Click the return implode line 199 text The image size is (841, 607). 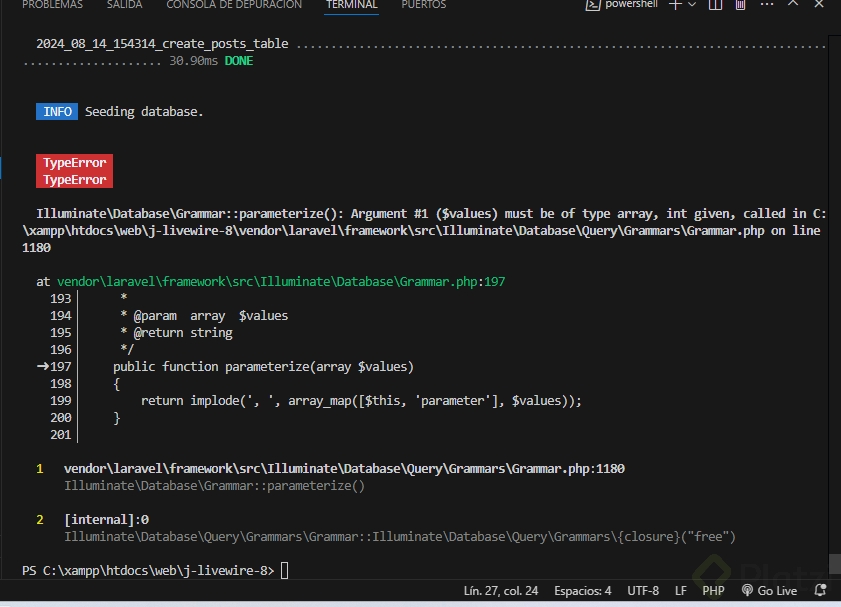pyautogui.click(x=361, y=401)
